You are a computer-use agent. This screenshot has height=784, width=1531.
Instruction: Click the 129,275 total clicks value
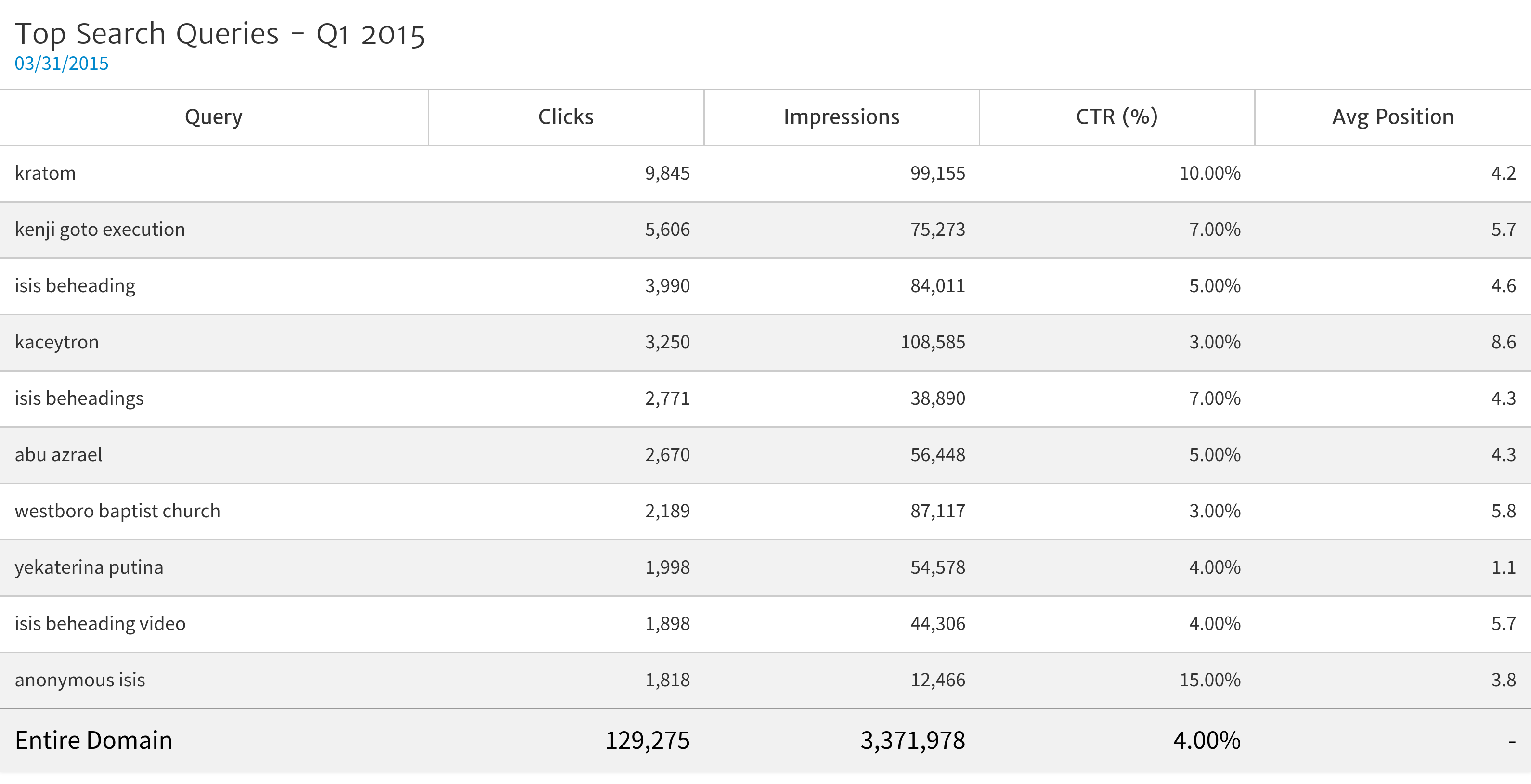pyautogui.click(x=647, y=741)
